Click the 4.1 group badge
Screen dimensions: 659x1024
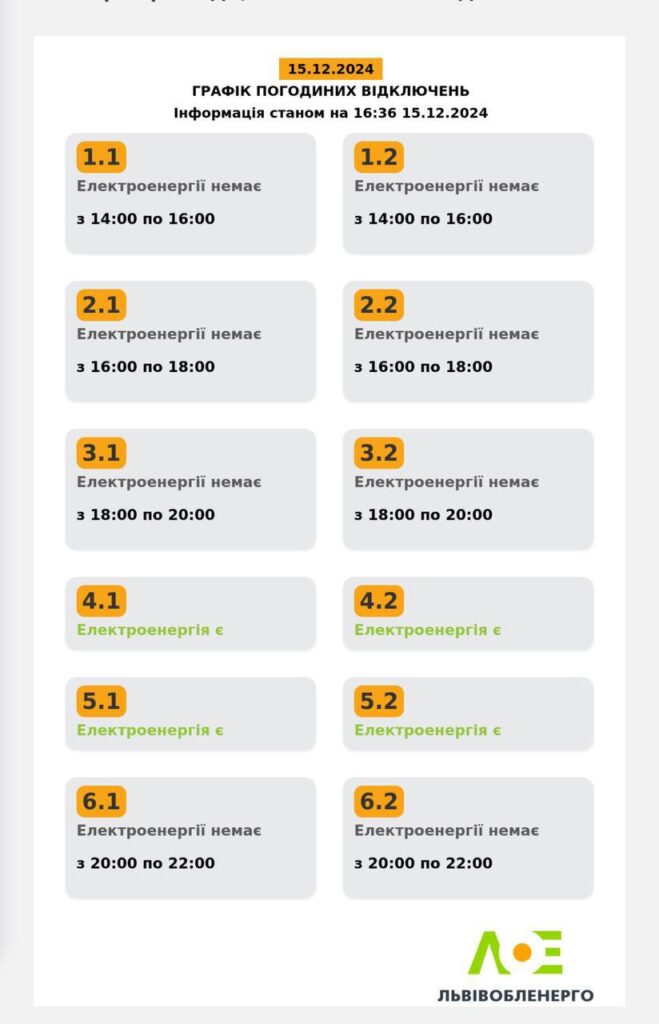pyautogui.click(x=101, y=601)
